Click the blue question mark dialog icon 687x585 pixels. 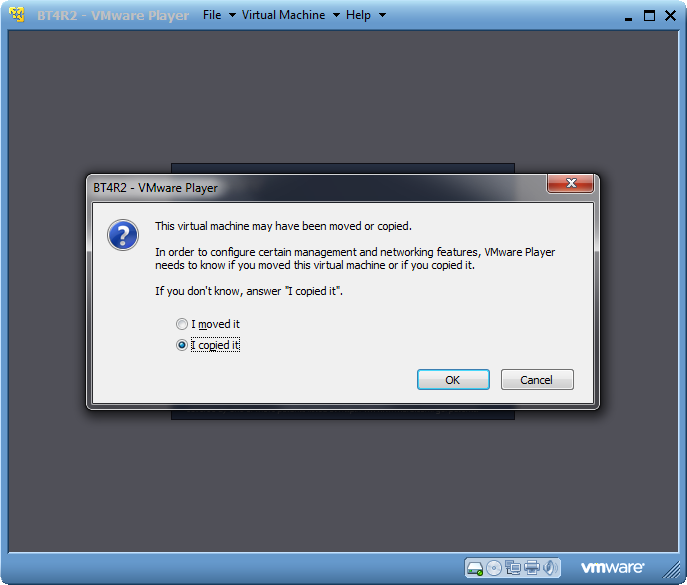pyautogui.click(x=123, y=235)
